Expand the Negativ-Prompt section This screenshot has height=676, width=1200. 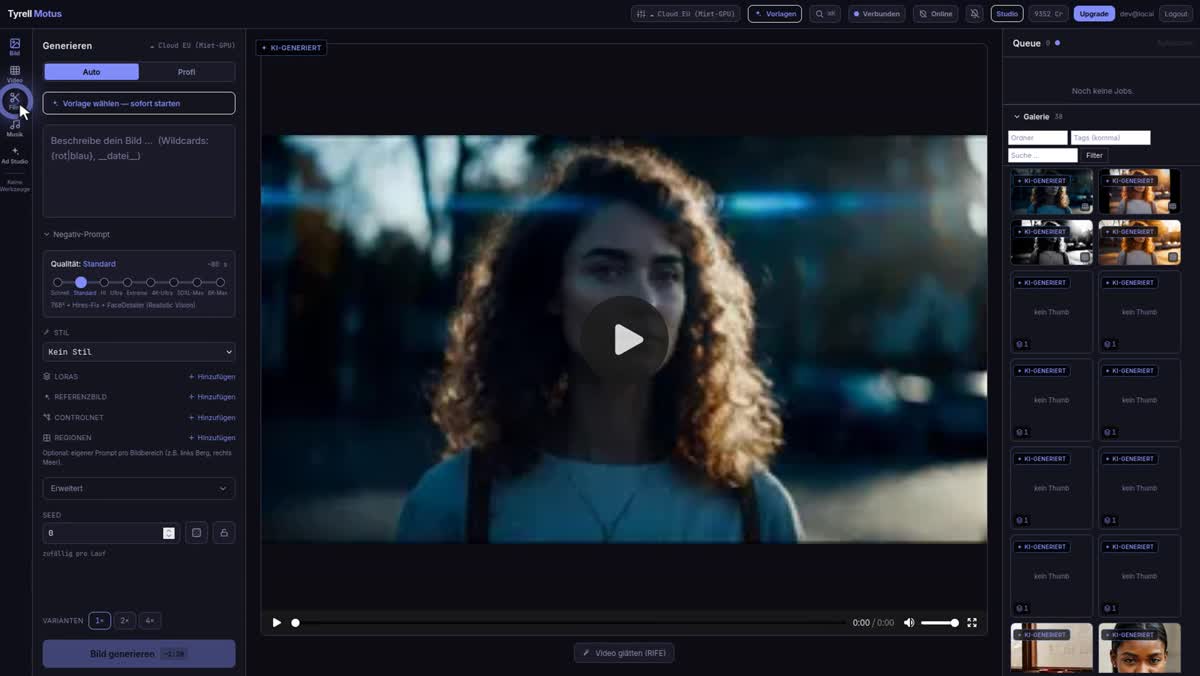pyautogui.click(x=77, y=235)
